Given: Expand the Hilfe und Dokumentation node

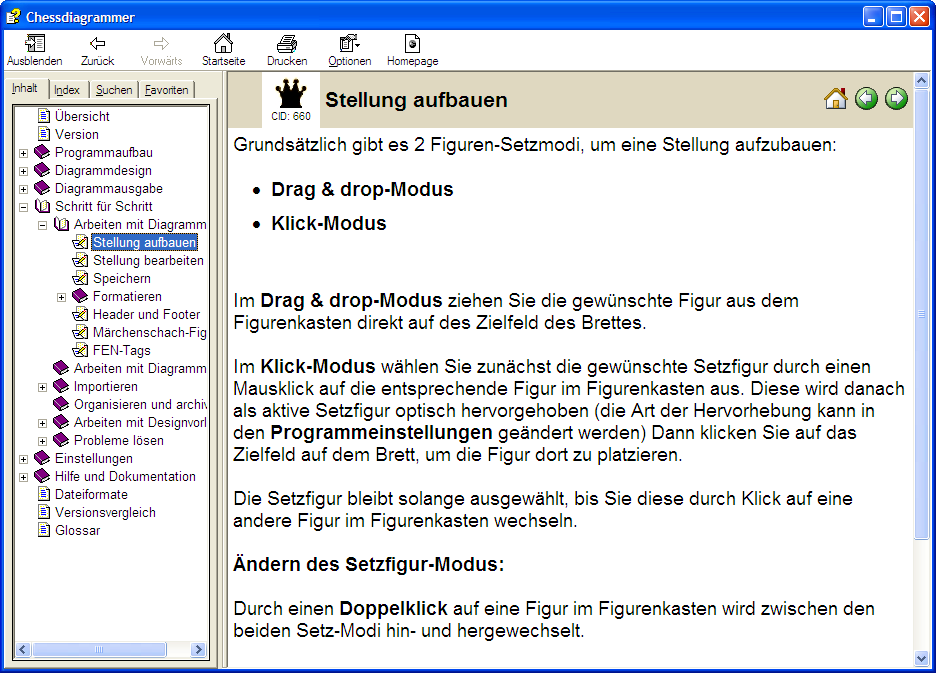Looking at the screenshot, I should coord(23,478).
